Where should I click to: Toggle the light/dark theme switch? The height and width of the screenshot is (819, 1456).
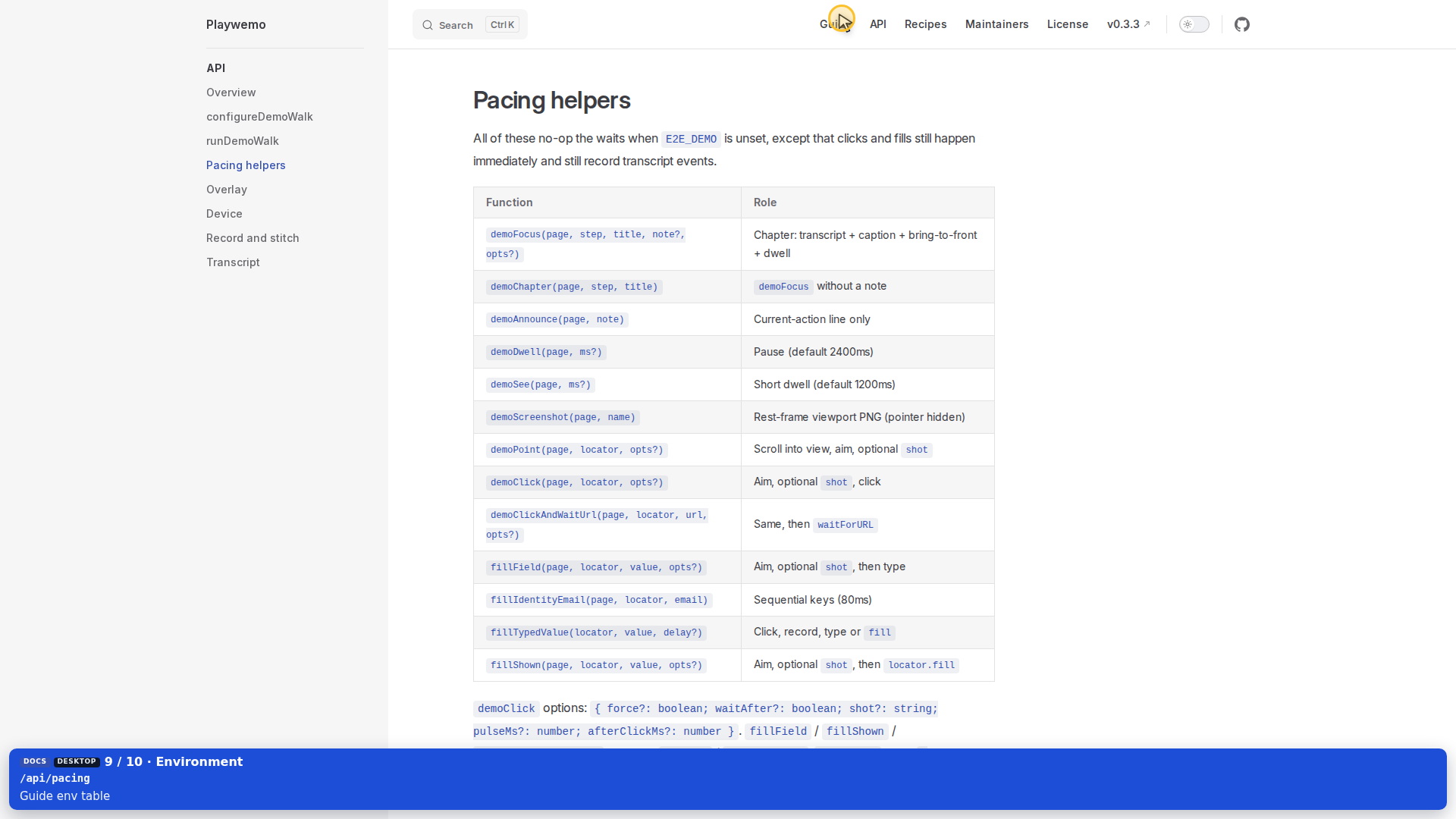coord(1194,24)
